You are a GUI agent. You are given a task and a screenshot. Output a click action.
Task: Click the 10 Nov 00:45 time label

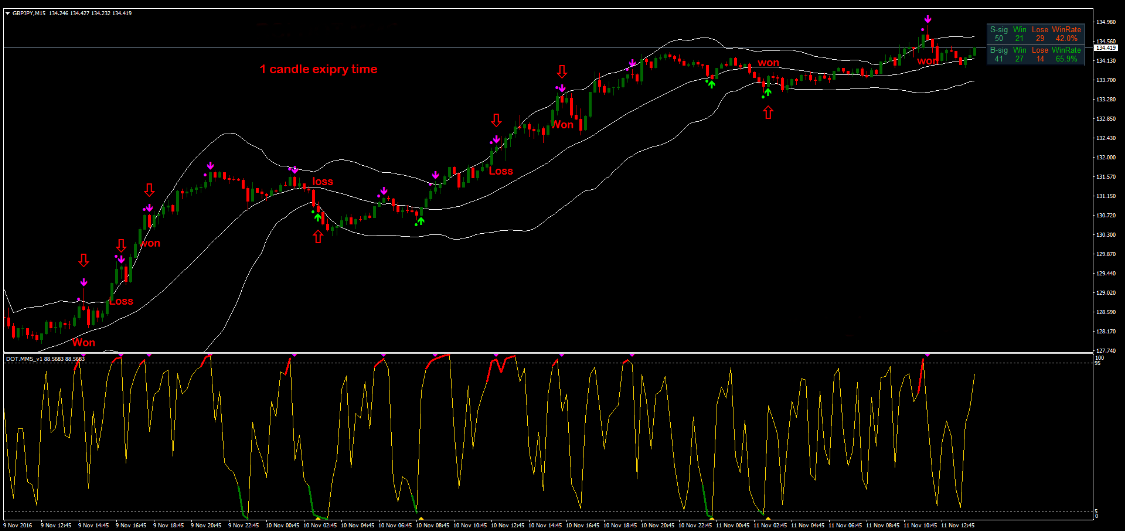(283, 525)
